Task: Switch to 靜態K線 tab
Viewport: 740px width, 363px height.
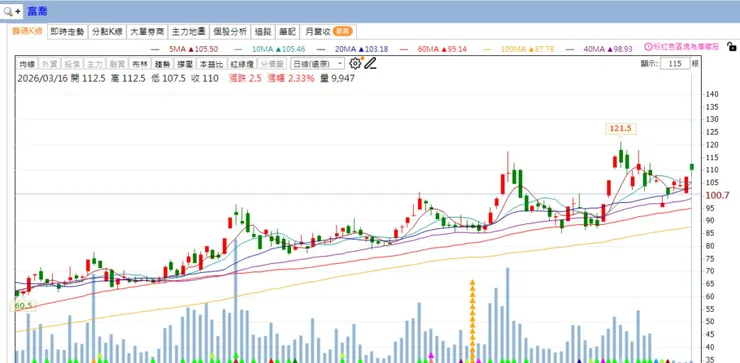Action: [28, 32]
